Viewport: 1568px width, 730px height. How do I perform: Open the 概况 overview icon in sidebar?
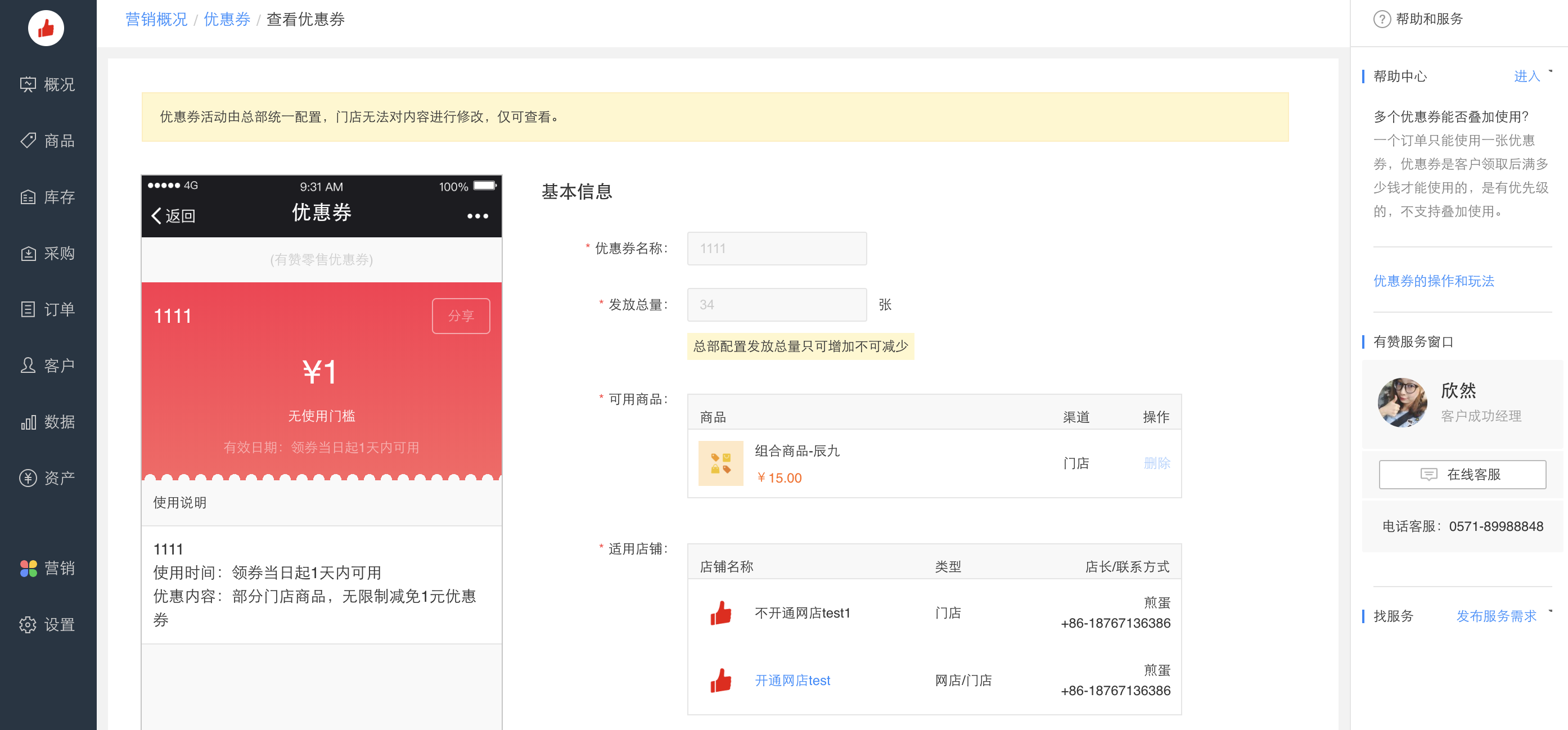pyautogui.click(x=28, y=84)
